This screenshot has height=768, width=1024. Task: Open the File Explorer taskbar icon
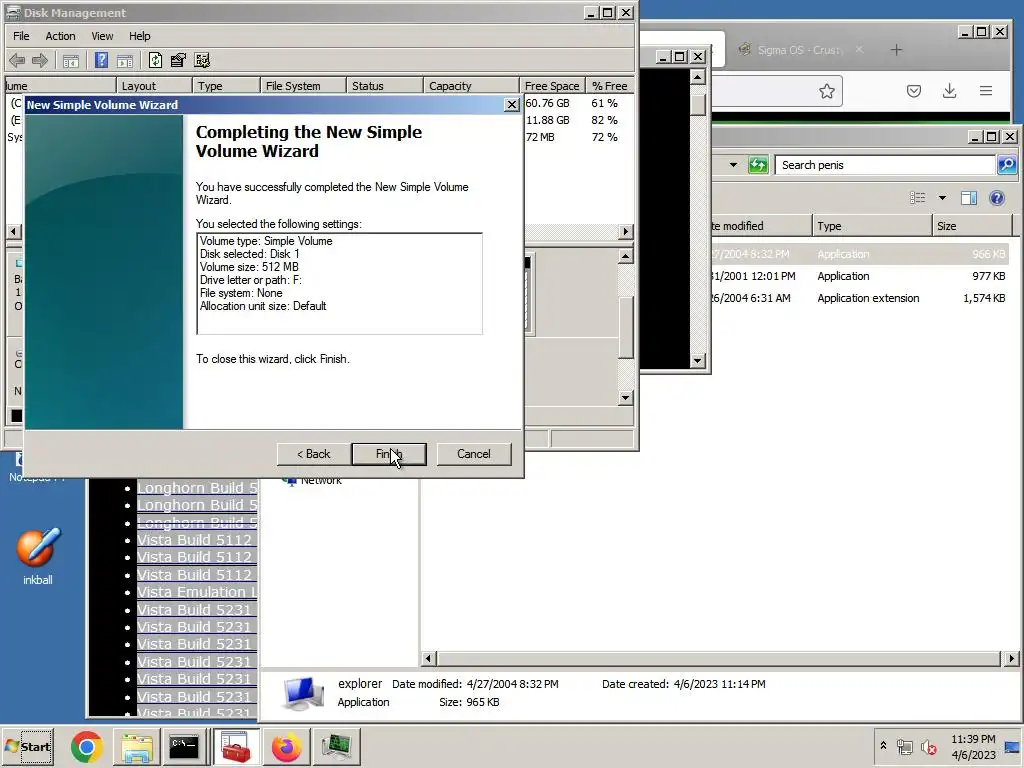pyautogui.click(x=136, y=747)
